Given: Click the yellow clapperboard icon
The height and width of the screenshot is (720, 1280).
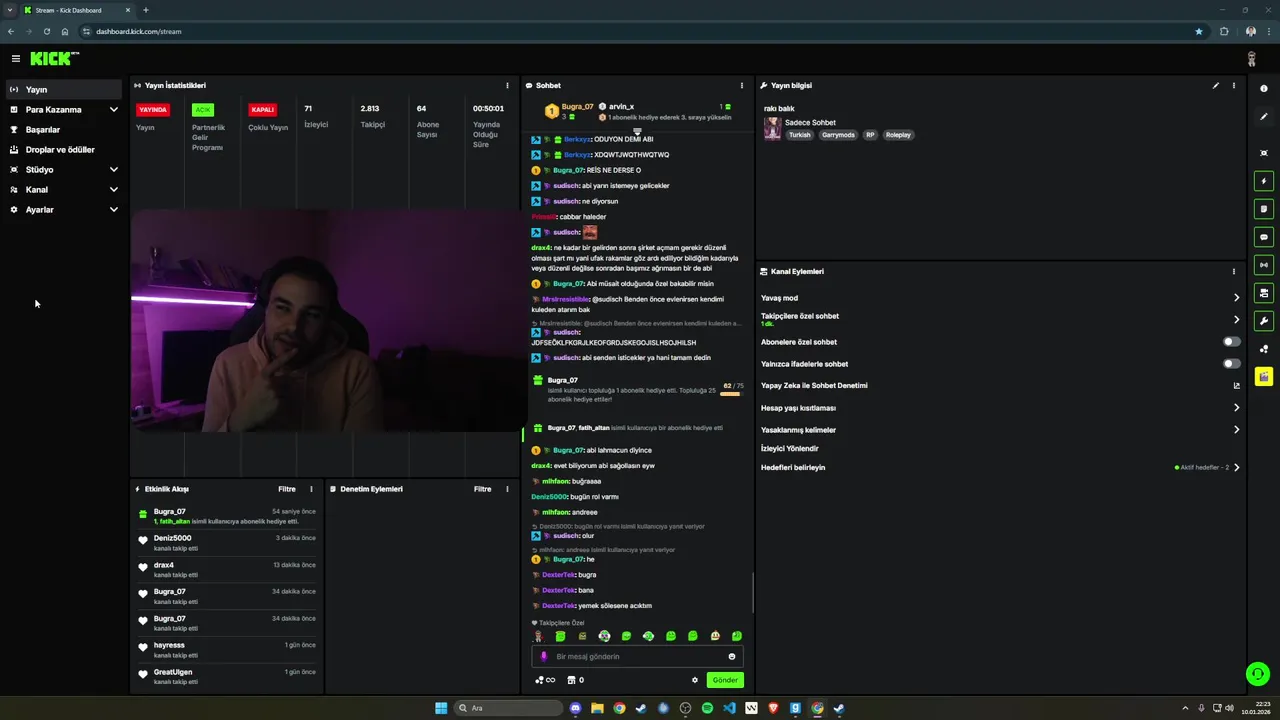Looking at the screenshot, I should click(x=1264, y=377).
